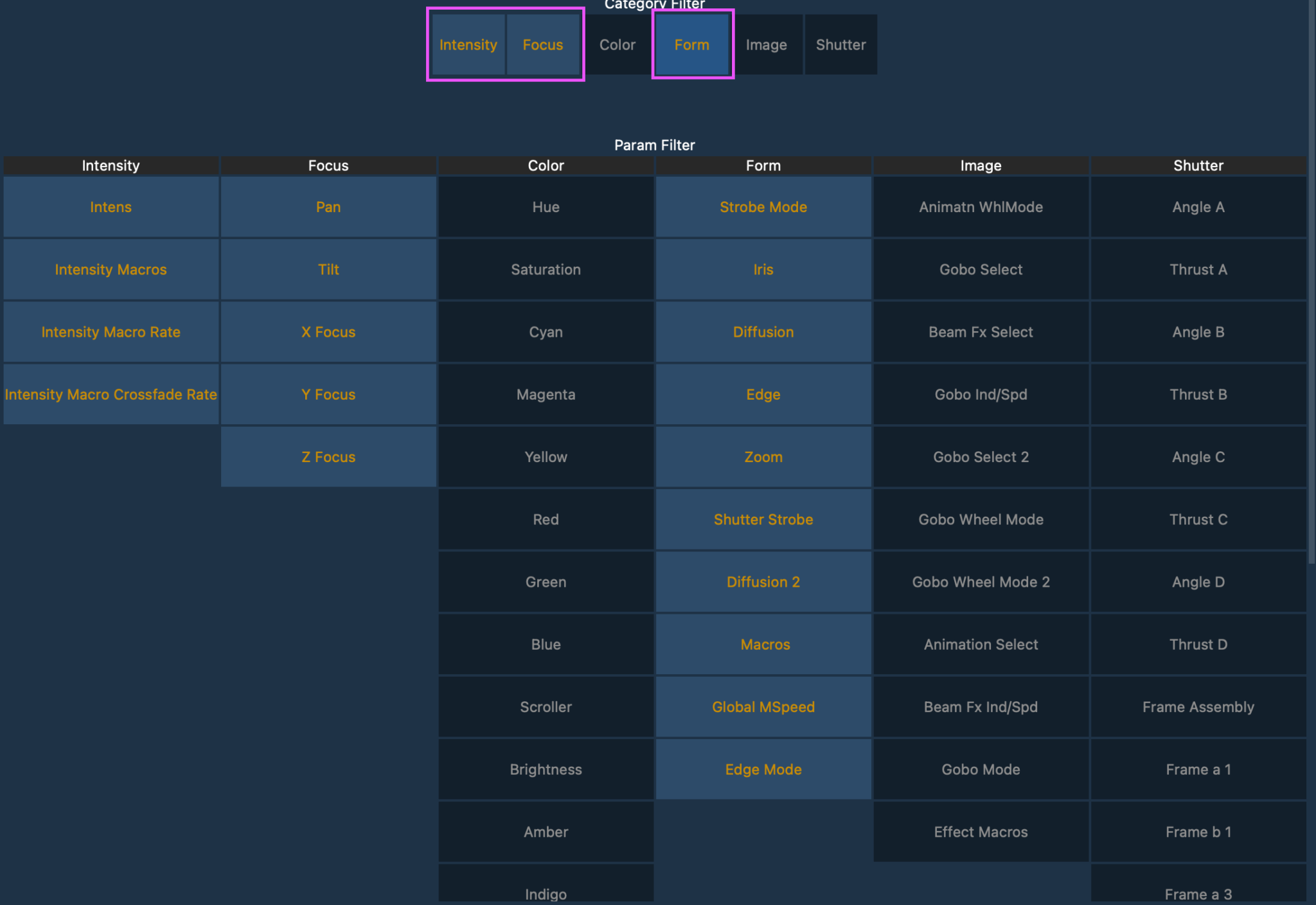Enable the Shutter category filter
The image size is (1316, 905).
point(840,44)
